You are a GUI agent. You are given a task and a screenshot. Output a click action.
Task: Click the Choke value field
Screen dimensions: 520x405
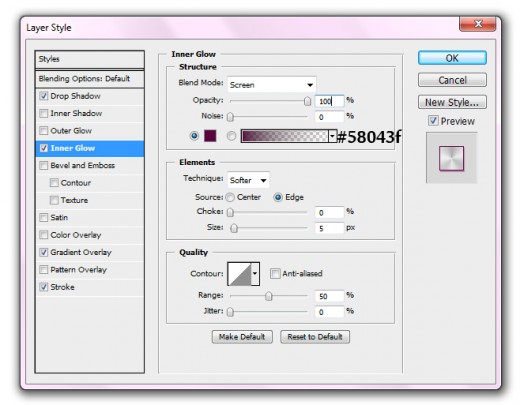point(329,212)
